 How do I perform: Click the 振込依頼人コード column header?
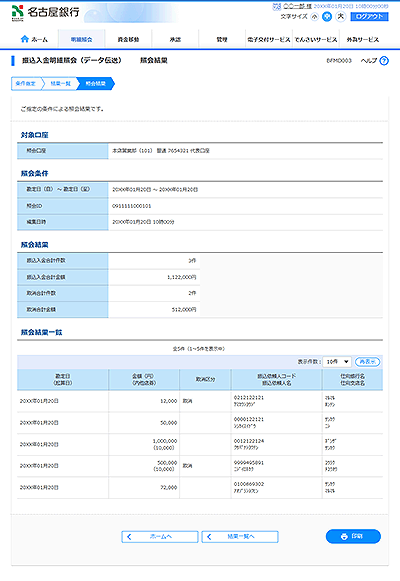tap(277, 379)
